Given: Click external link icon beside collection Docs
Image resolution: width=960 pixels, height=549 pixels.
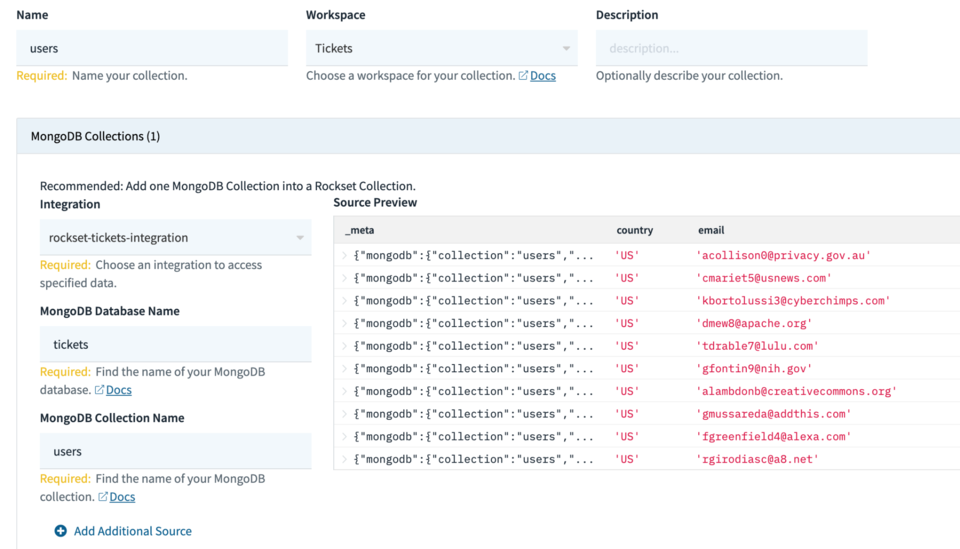Looking at the screenshot, I should [103, 497].
